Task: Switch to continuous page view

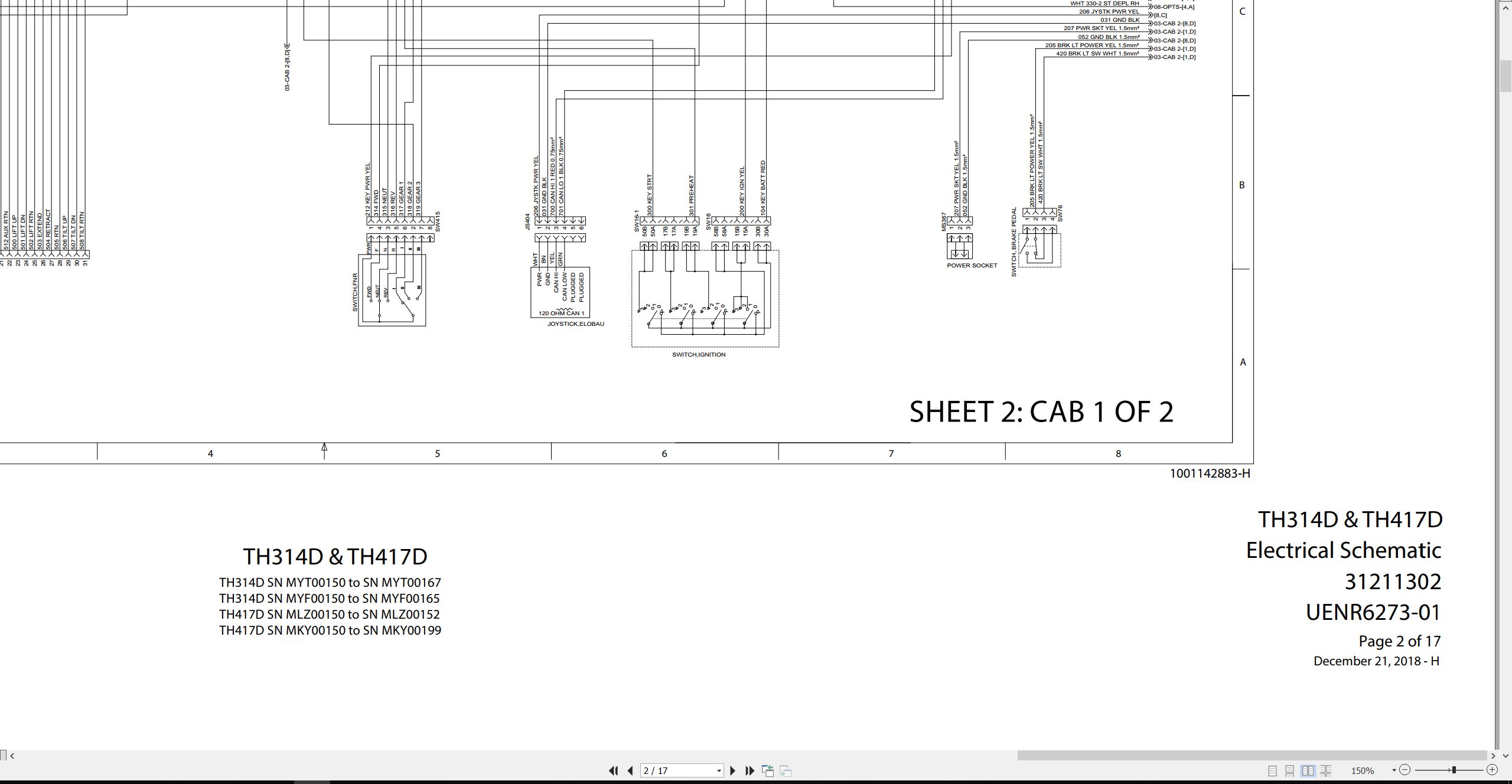Action: [1290, 770]
